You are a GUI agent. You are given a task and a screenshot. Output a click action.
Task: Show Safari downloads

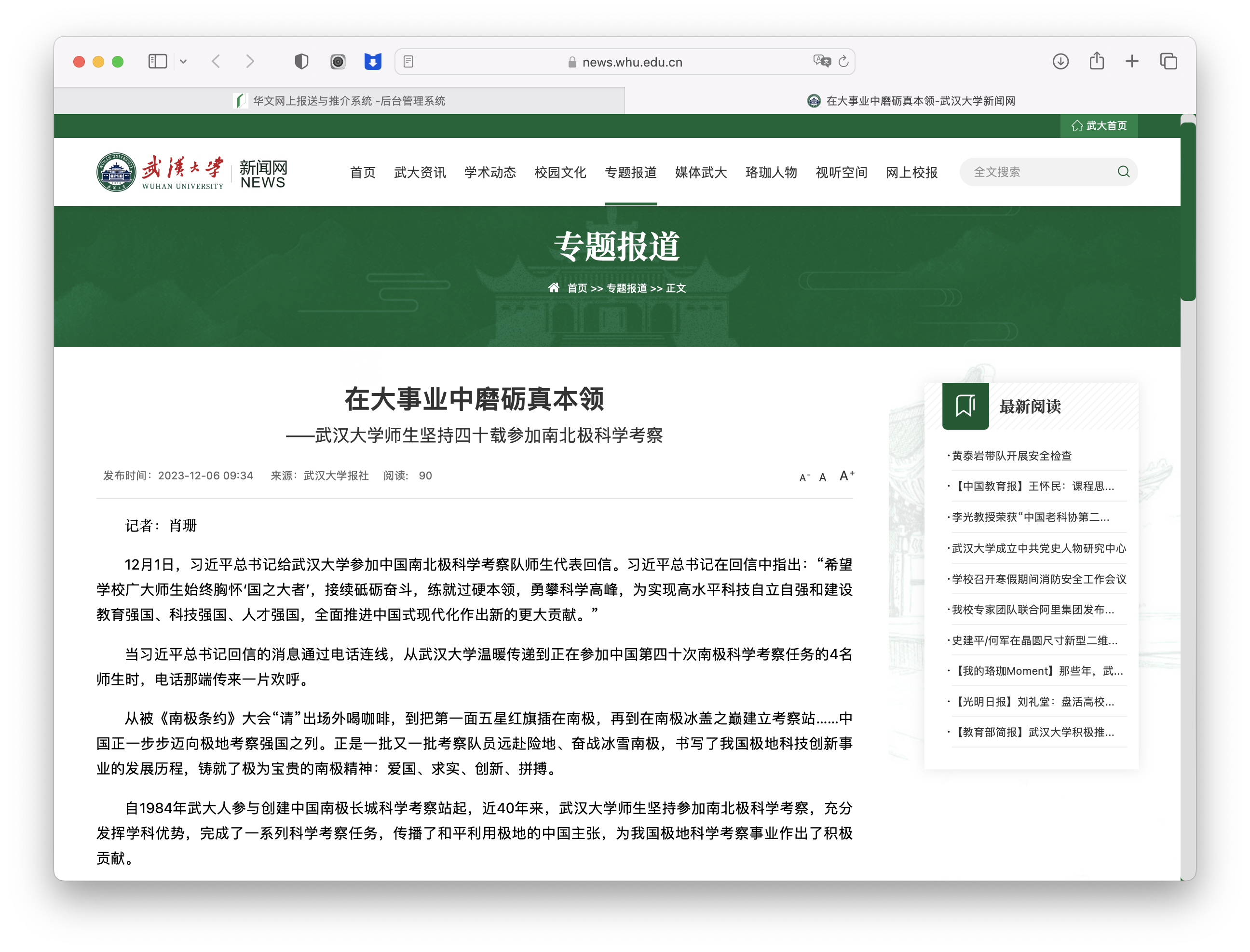click(1061, 61)
